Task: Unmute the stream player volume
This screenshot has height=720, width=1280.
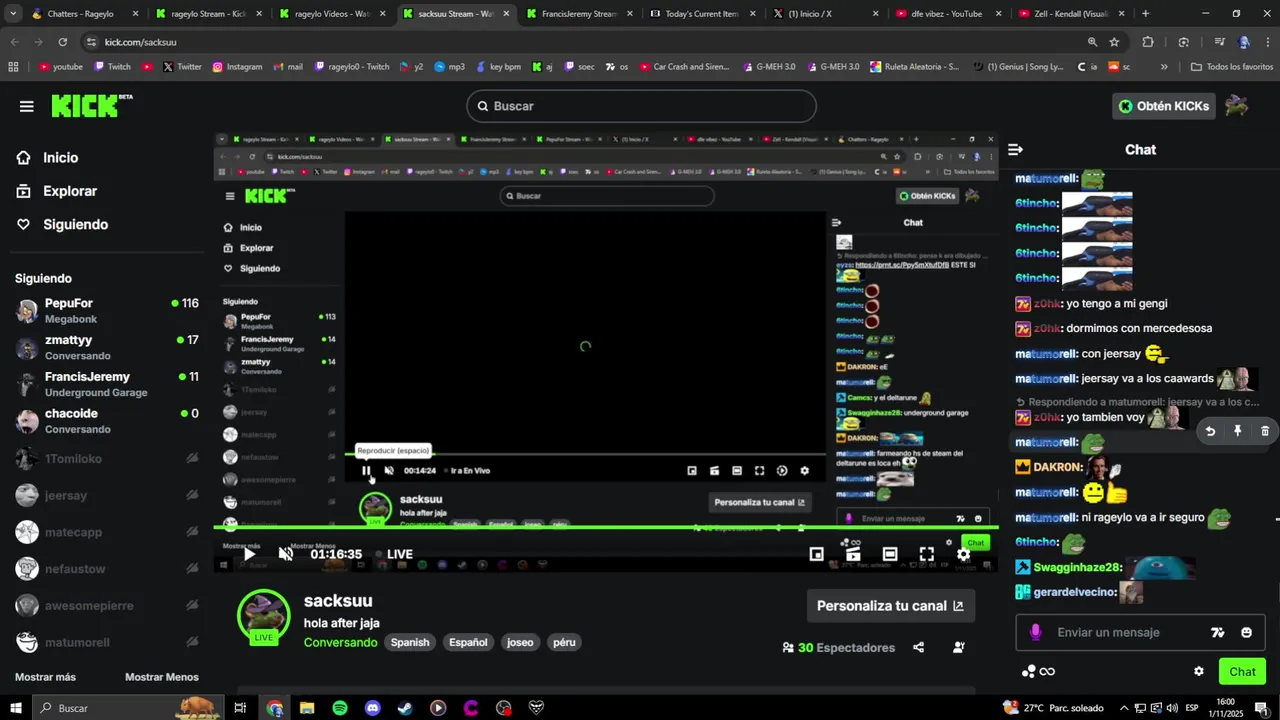Action: tap(285, 554)
